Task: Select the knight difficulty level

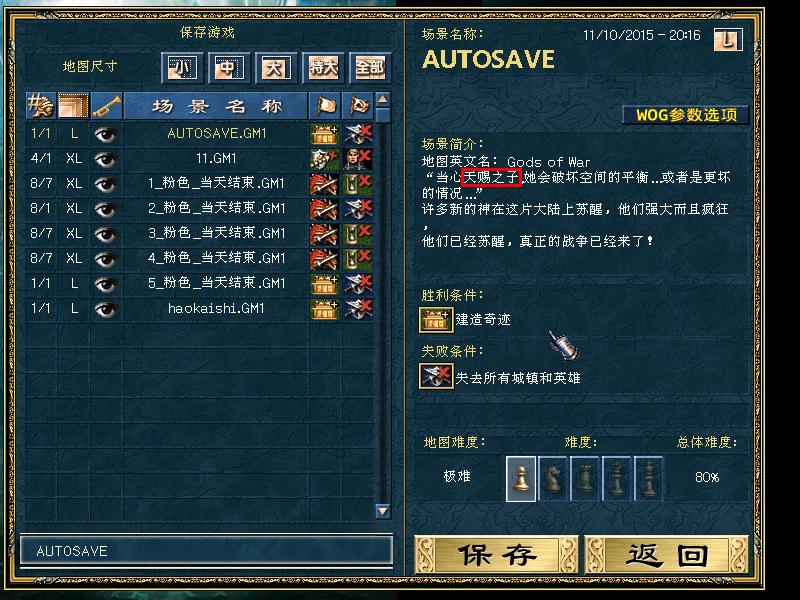Action: (553, 479)
